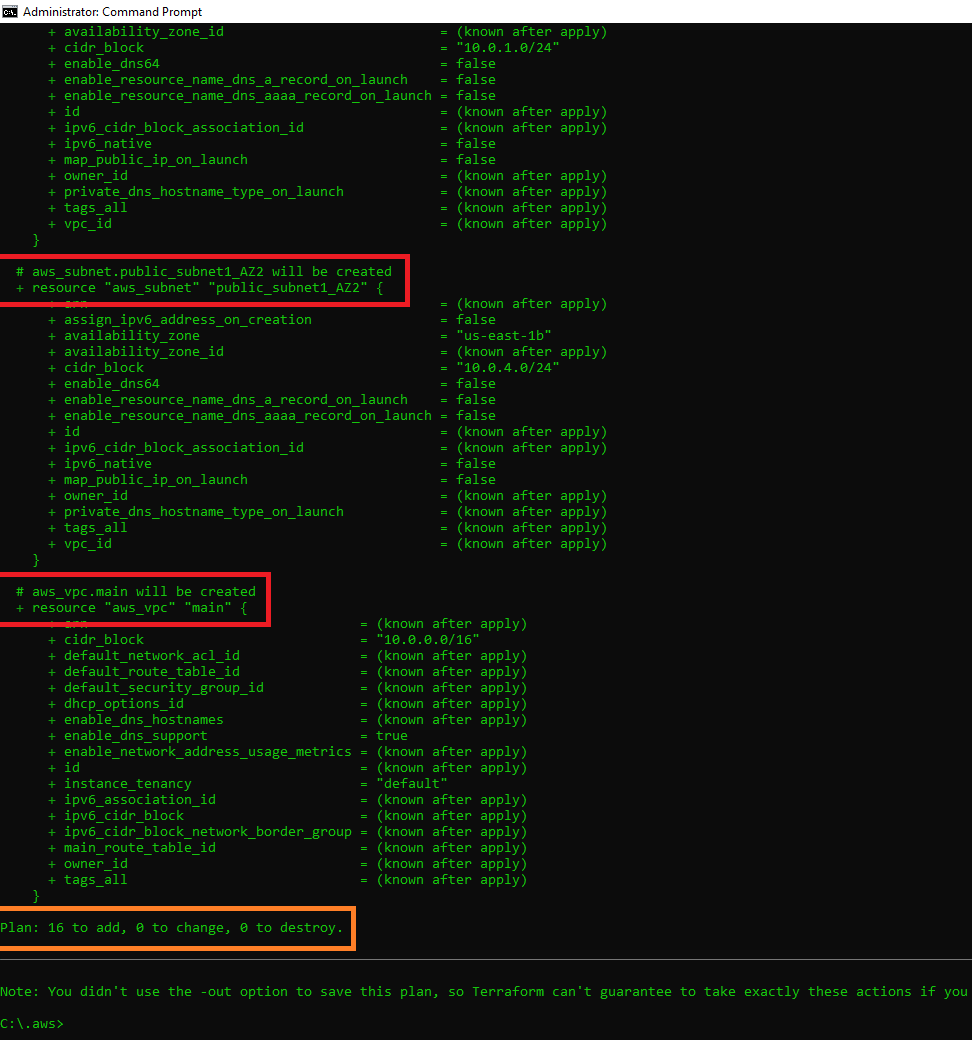Select the "10.0.4.0/24" CIDR value

point(508,367)
